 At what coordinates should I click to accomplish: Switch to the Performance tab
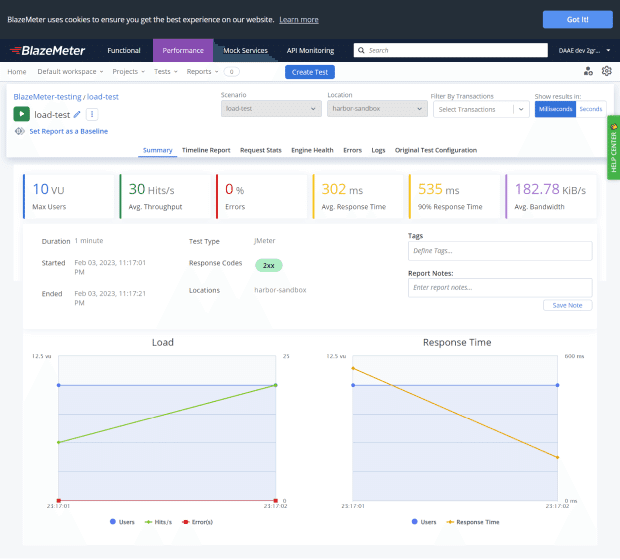click(183, 51)
